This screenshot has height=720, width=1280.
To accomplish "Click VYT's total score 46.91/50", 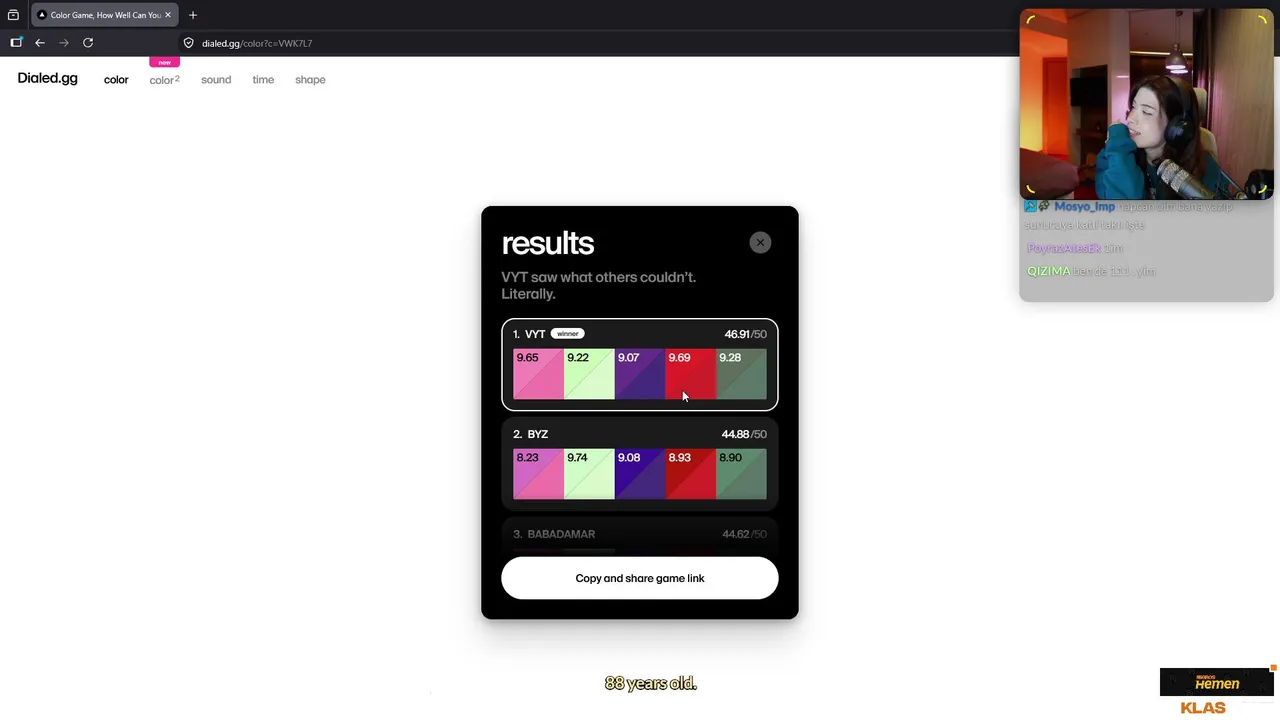I will coord(745,334).
